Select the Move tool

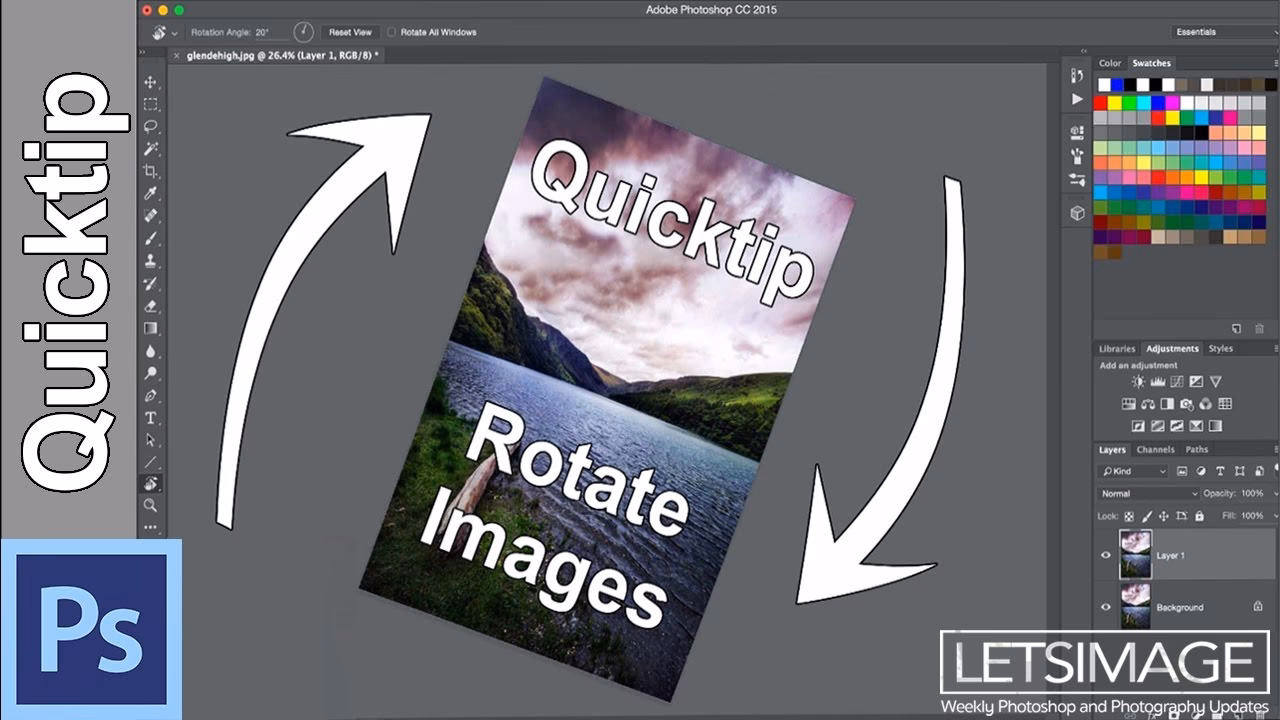pyautogui.click(x=152, y=81)
